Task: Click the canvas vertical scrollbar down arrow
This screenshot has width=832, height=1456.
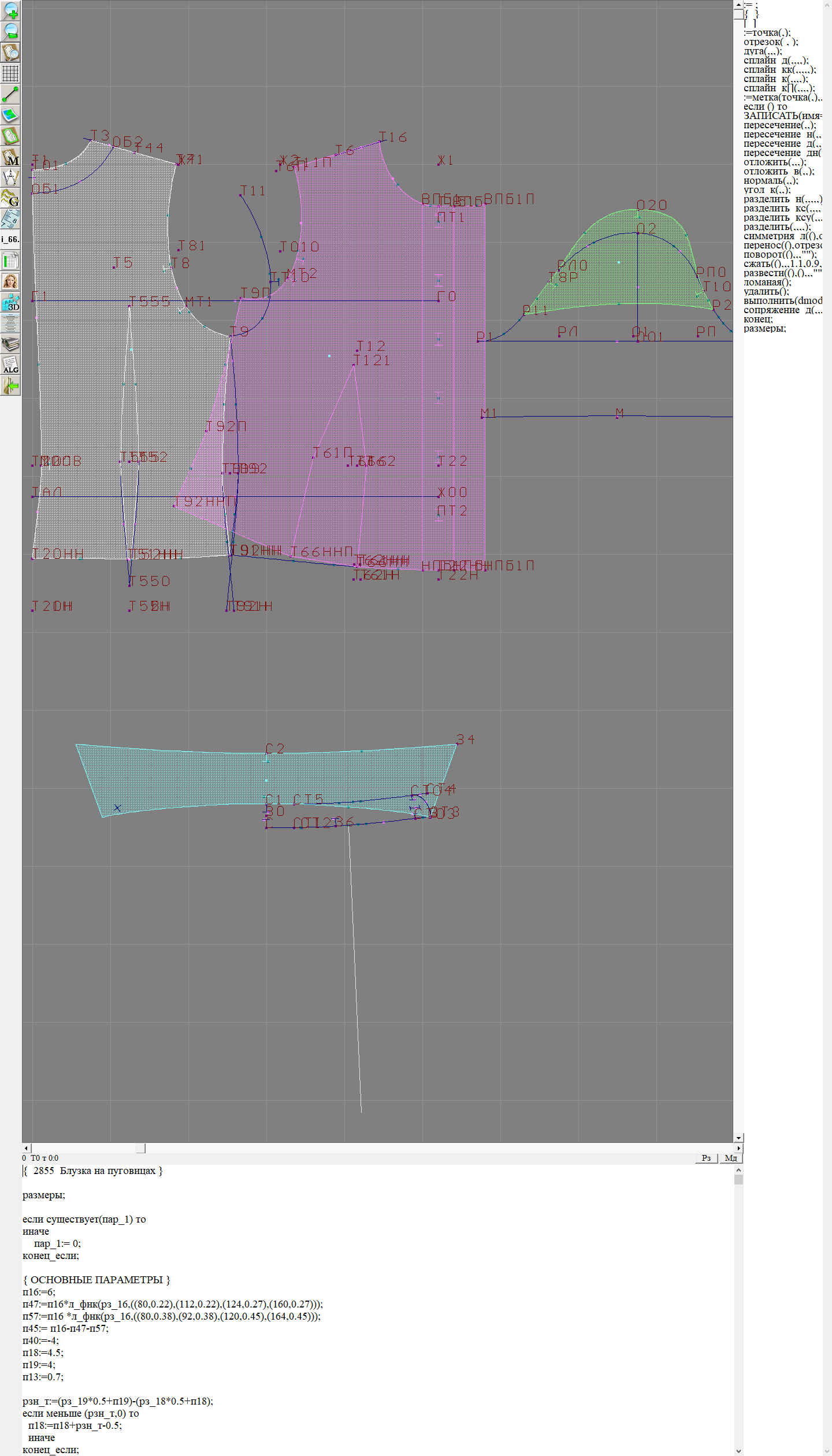Action: tap(738, 1138)
